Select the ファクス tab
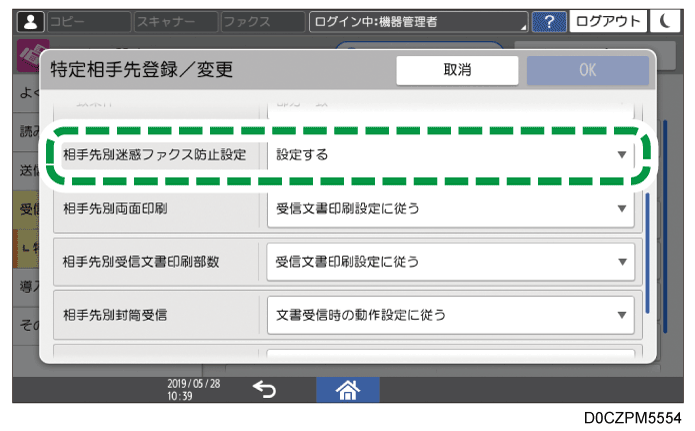695x431 pixels. point(263,21)
